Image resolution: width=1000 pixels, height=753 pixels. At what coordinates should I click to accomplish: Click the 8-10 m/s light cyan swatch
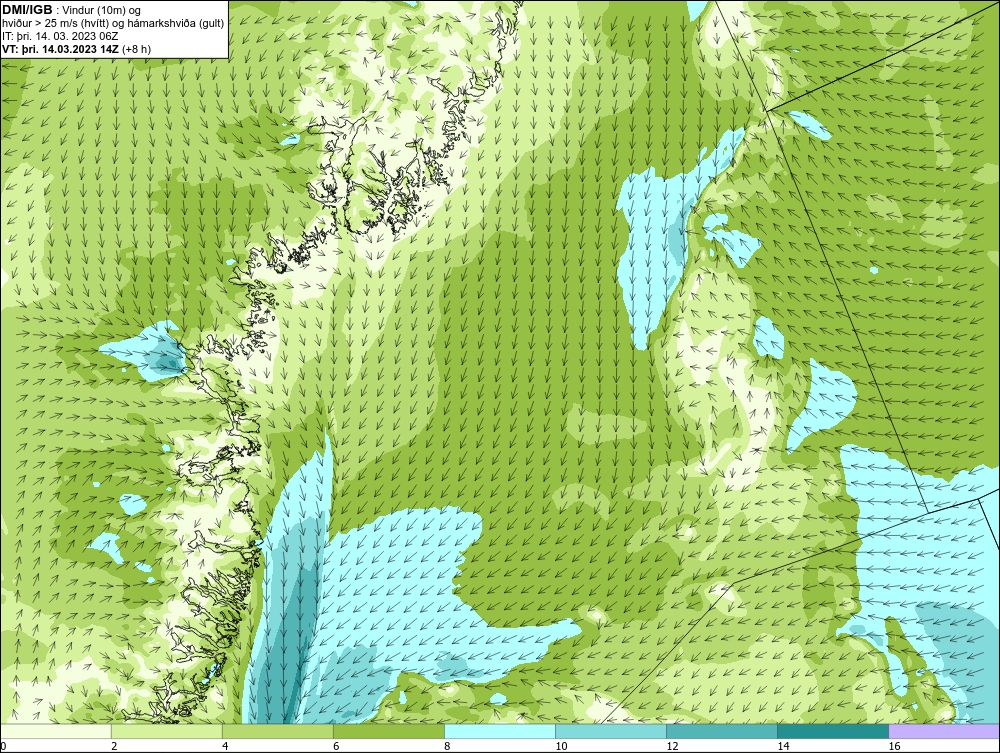click(x=500, y=731)
